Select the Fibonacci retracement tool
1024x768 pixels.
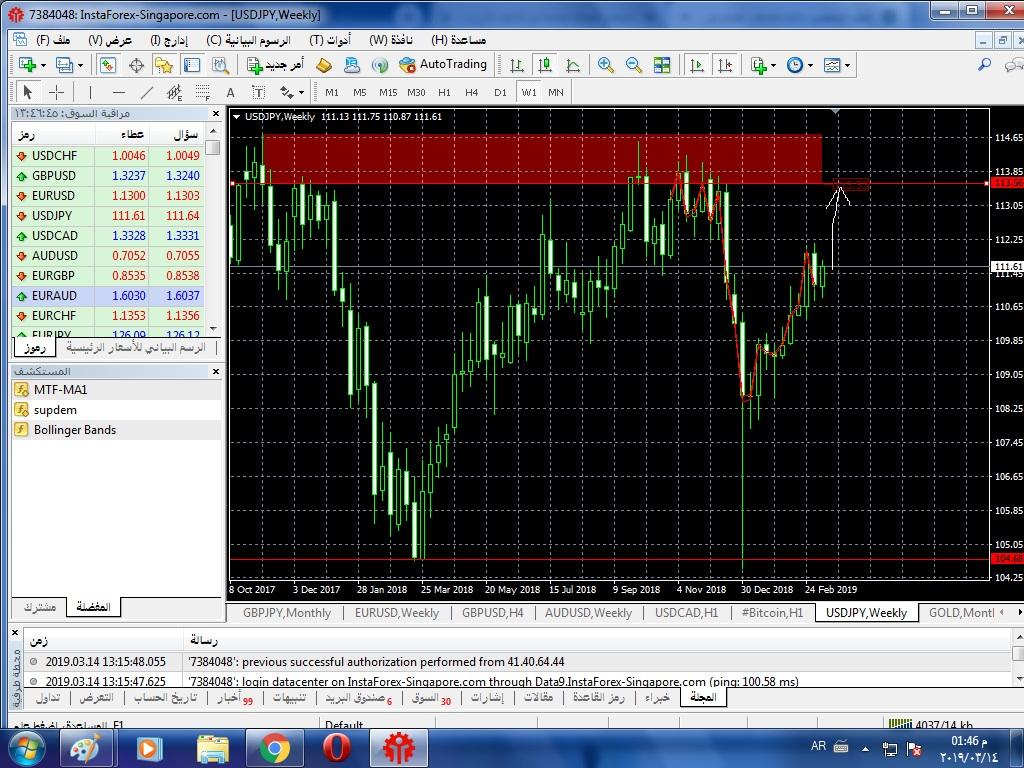(x=203, y=92)
